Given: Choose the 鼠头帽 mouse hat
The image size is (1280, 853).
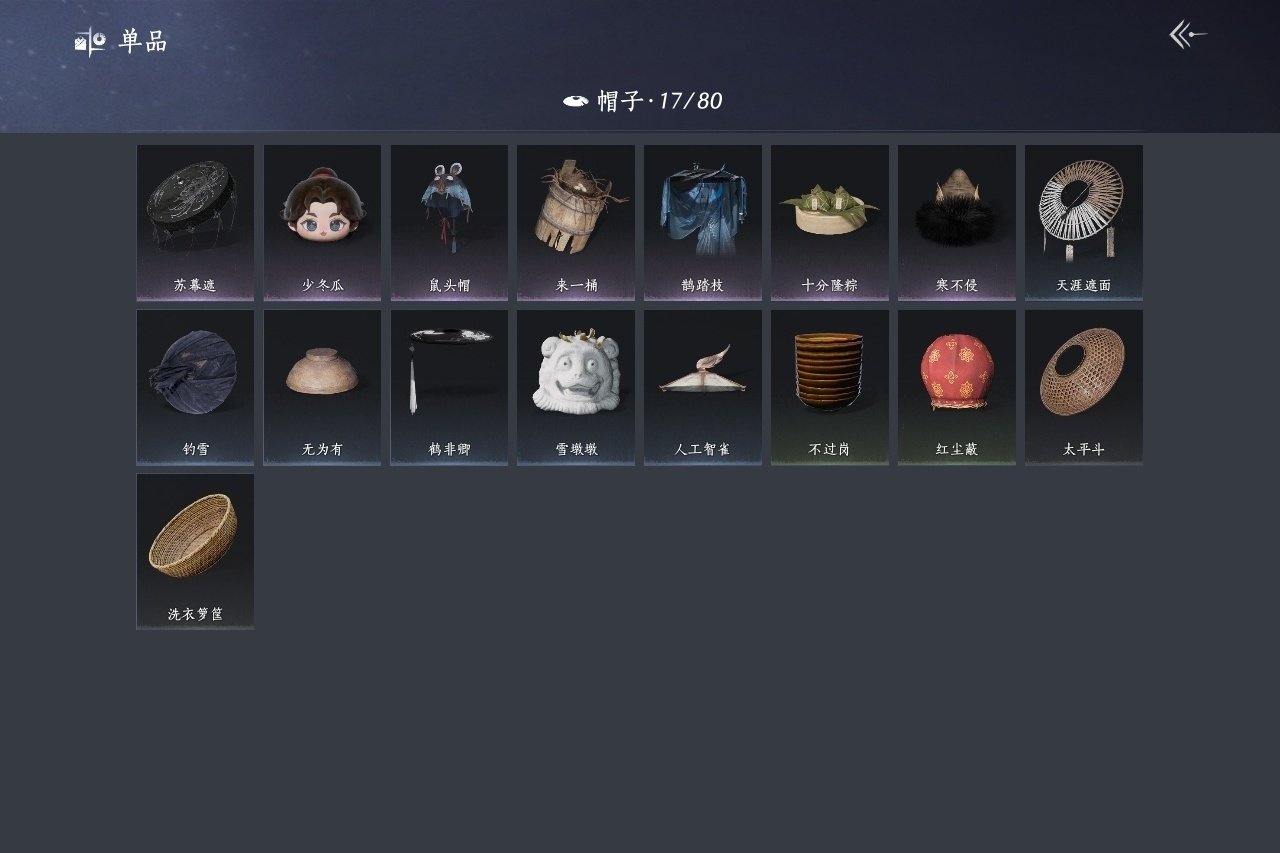Looking at the screenshot, I should click(449, 223).
